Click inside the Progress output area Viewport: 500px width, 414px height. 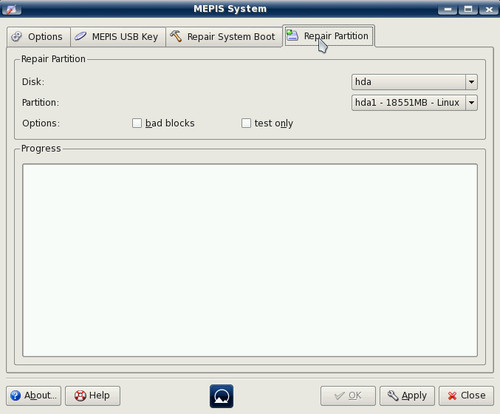tap(250, 260)
